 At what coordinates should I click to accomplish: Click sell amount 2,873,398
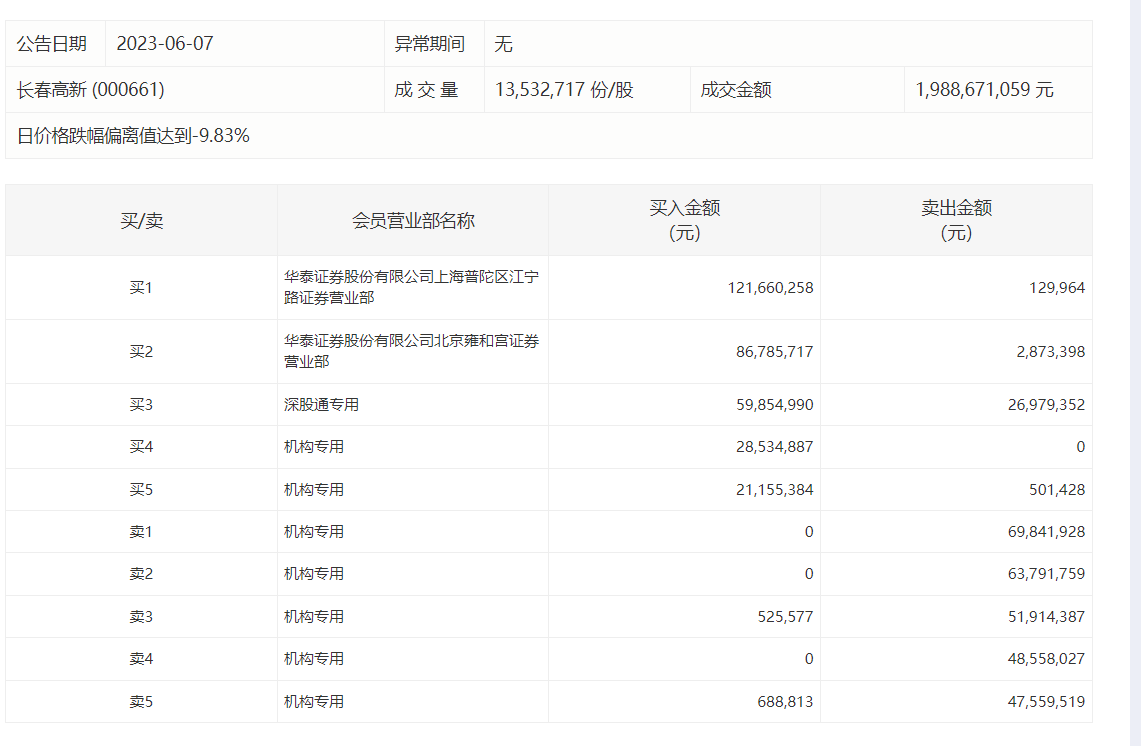pyautogui.click(x=1050, y=352)
